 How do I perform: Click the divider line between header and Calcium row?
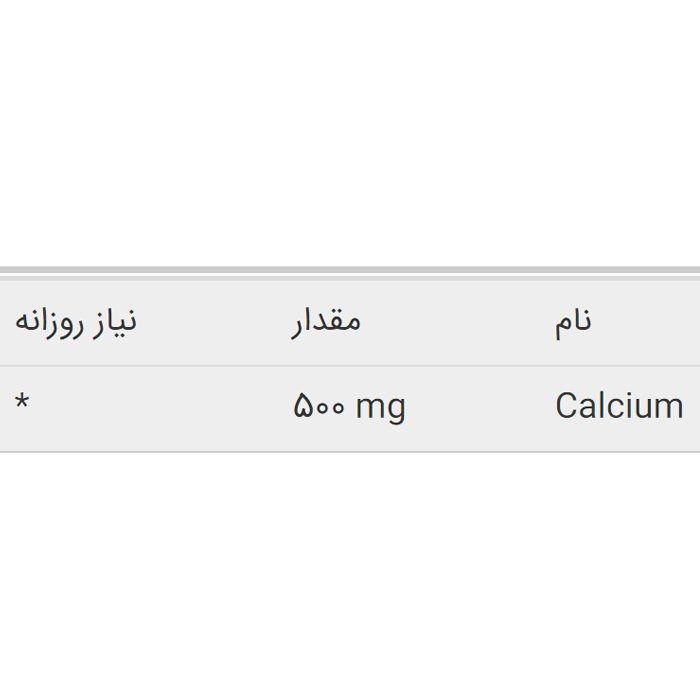(350, 366)
